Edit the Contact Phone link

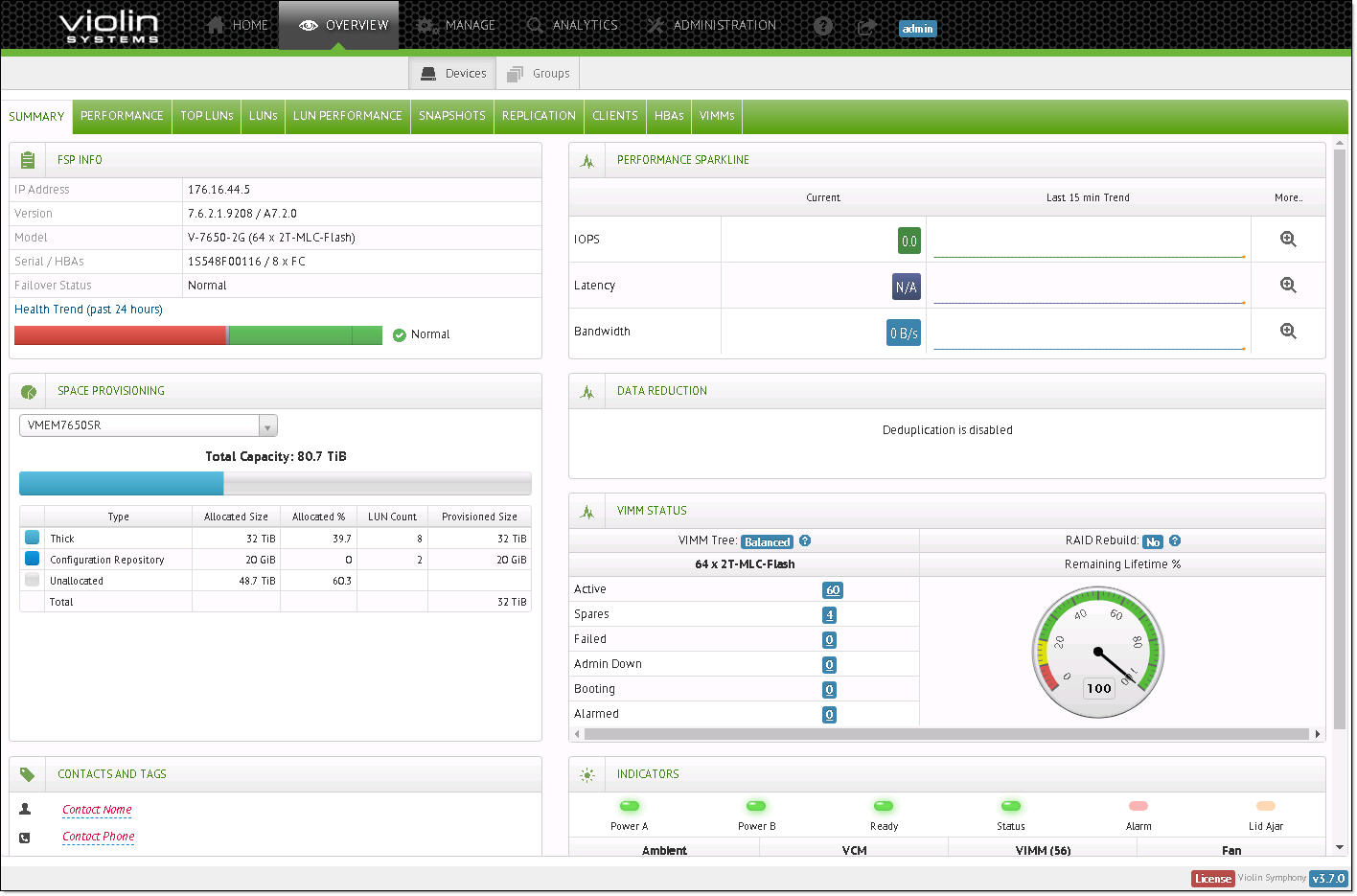coord(98,837)
